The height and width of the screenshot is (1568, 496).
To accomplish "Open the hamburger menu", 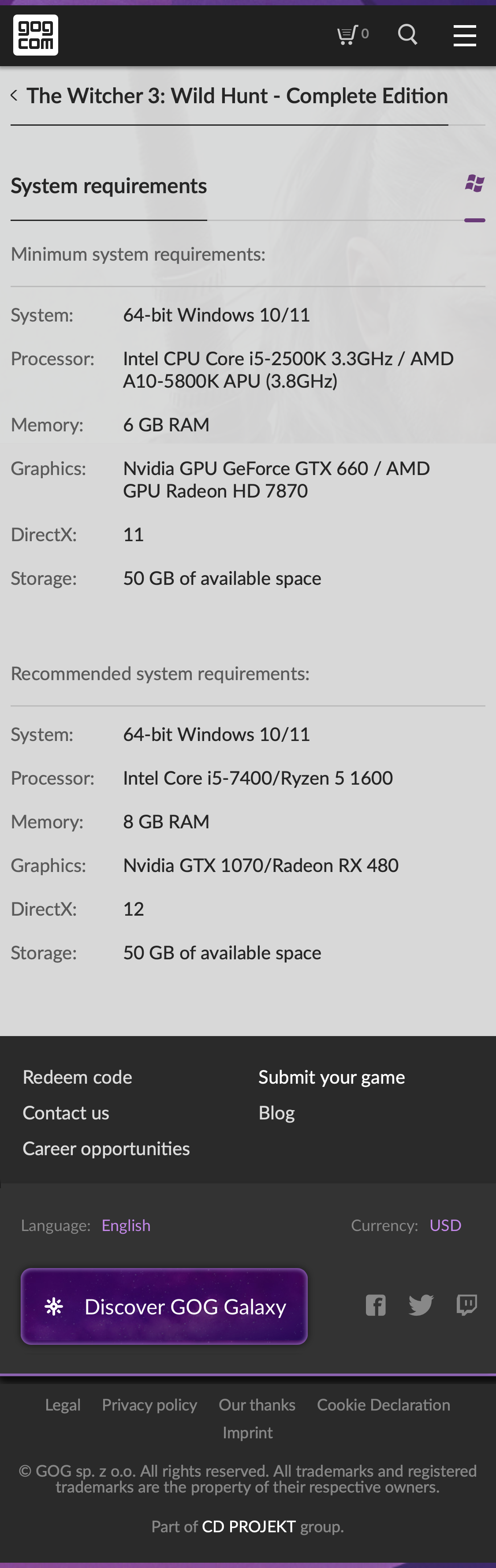I will pos(464,35).
